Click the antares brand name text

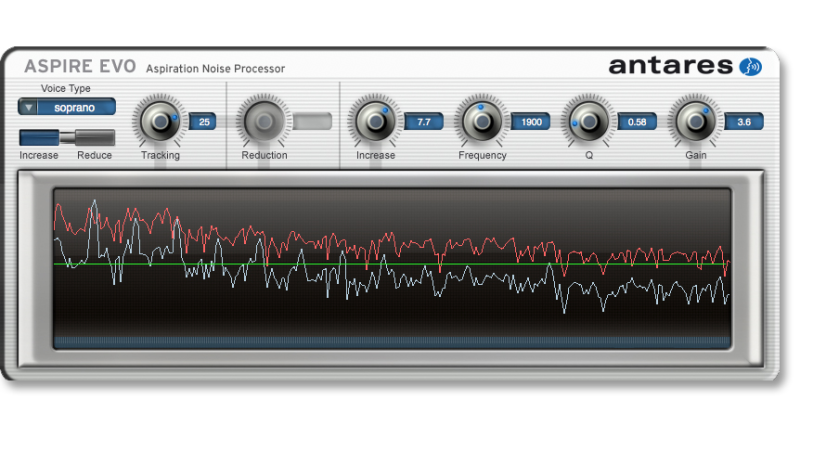671,66
